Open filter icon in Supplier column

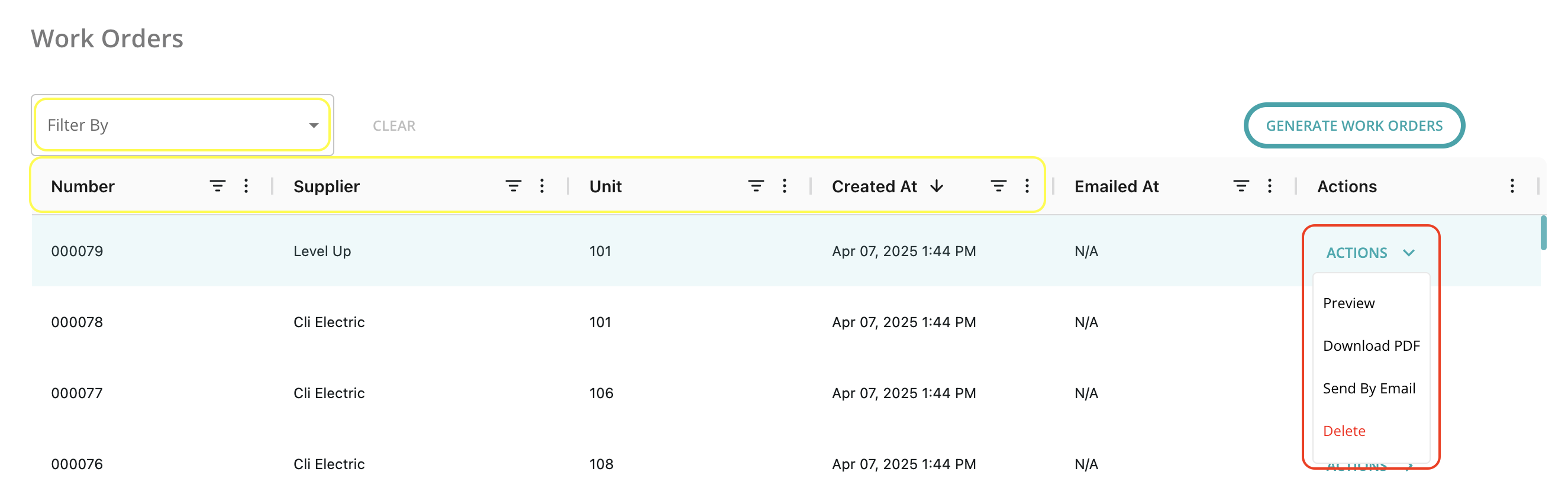pos(513,186)
